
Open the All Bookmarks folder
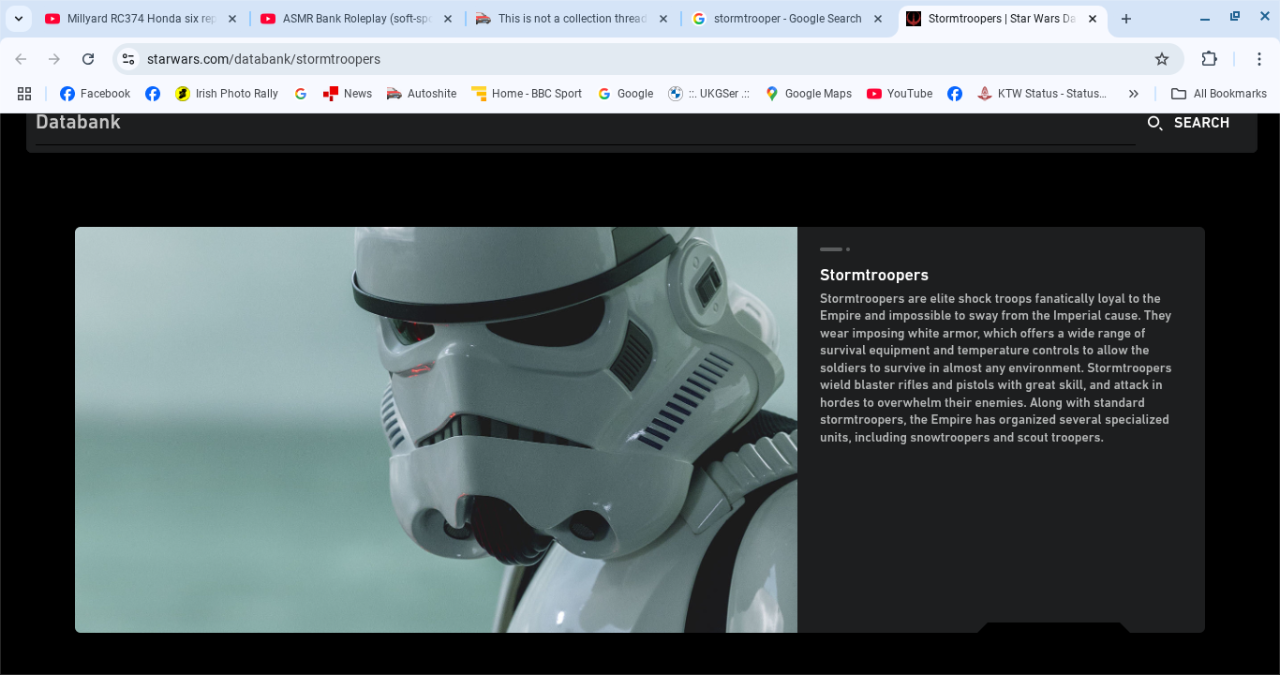click(1218, 94)
